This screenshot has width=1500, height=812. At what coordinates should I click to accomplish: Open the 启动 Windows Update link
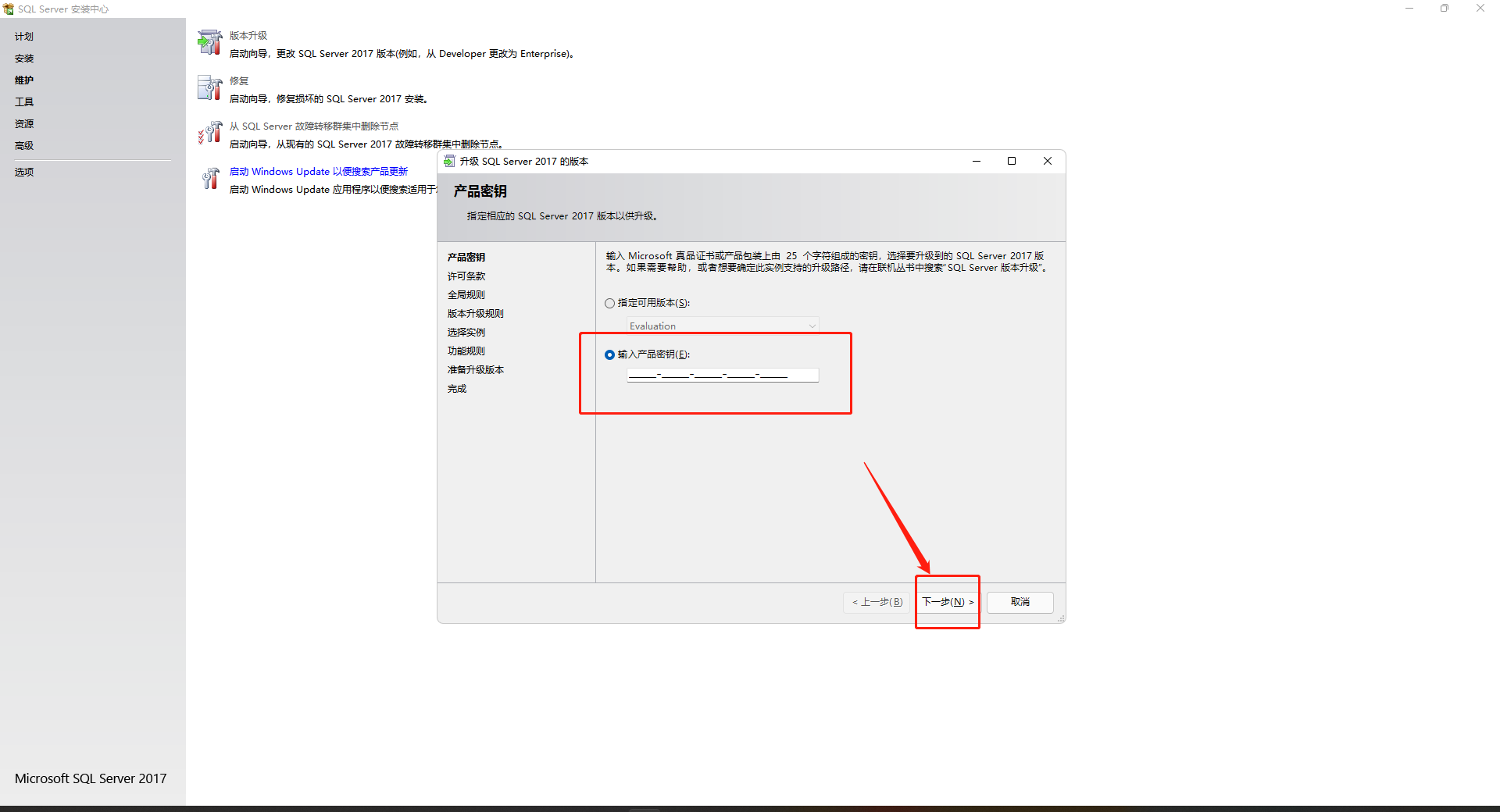click(319, 172)
